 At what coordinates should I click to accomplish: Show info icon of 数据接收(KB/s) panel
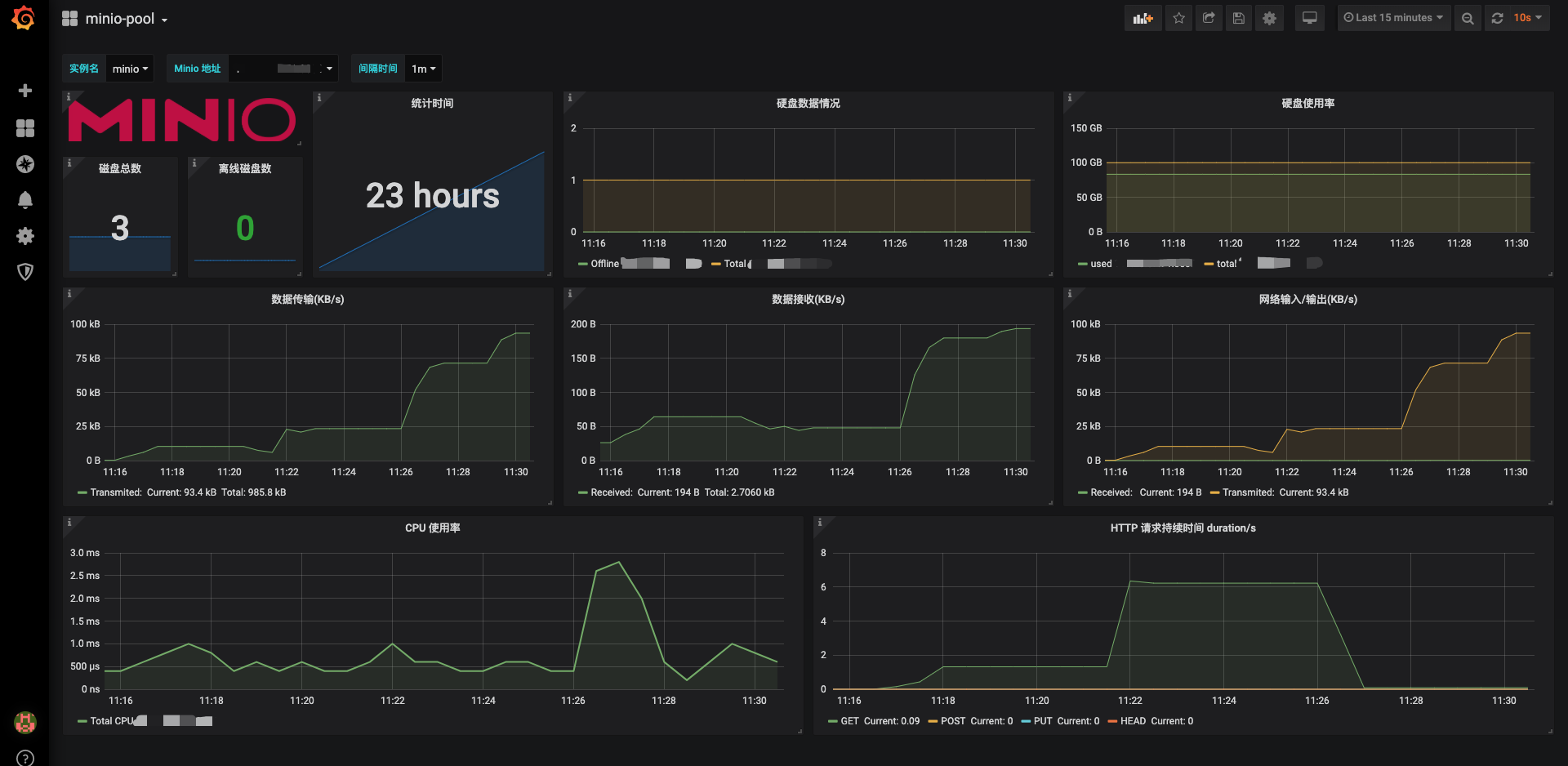coord(569,294)
